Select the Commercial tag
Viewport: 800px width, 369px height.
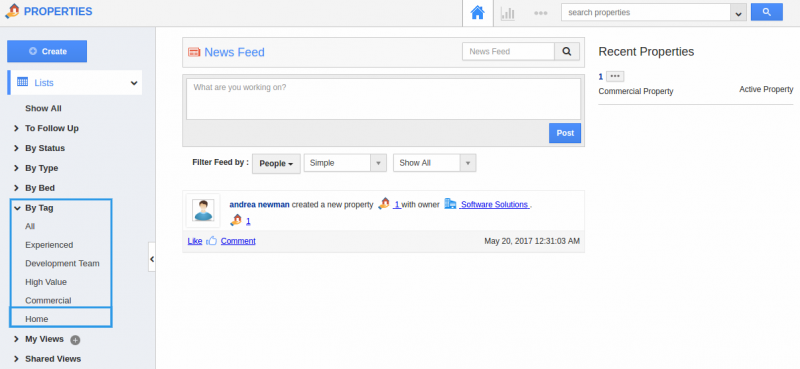(x=48, y=301)
